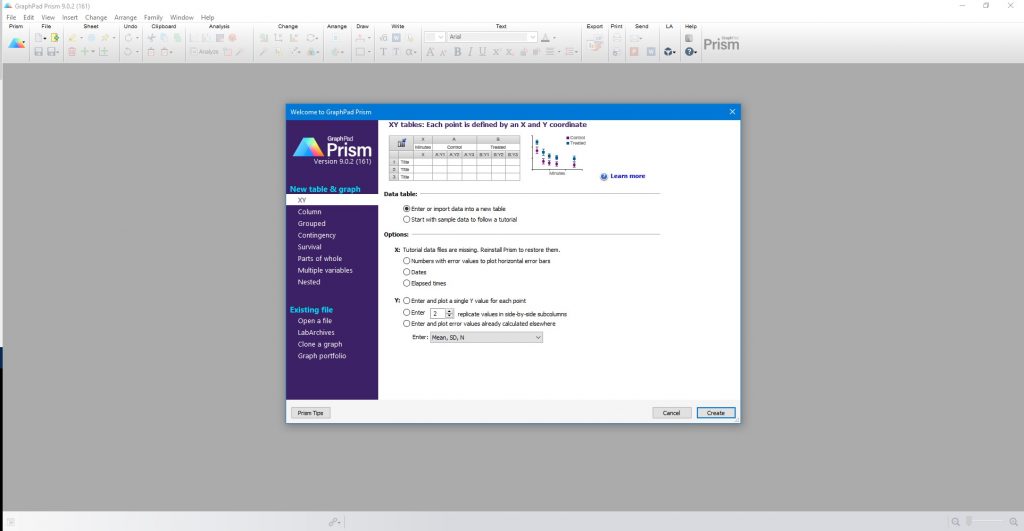Click the Export toolbar icon

coord(594,44)
